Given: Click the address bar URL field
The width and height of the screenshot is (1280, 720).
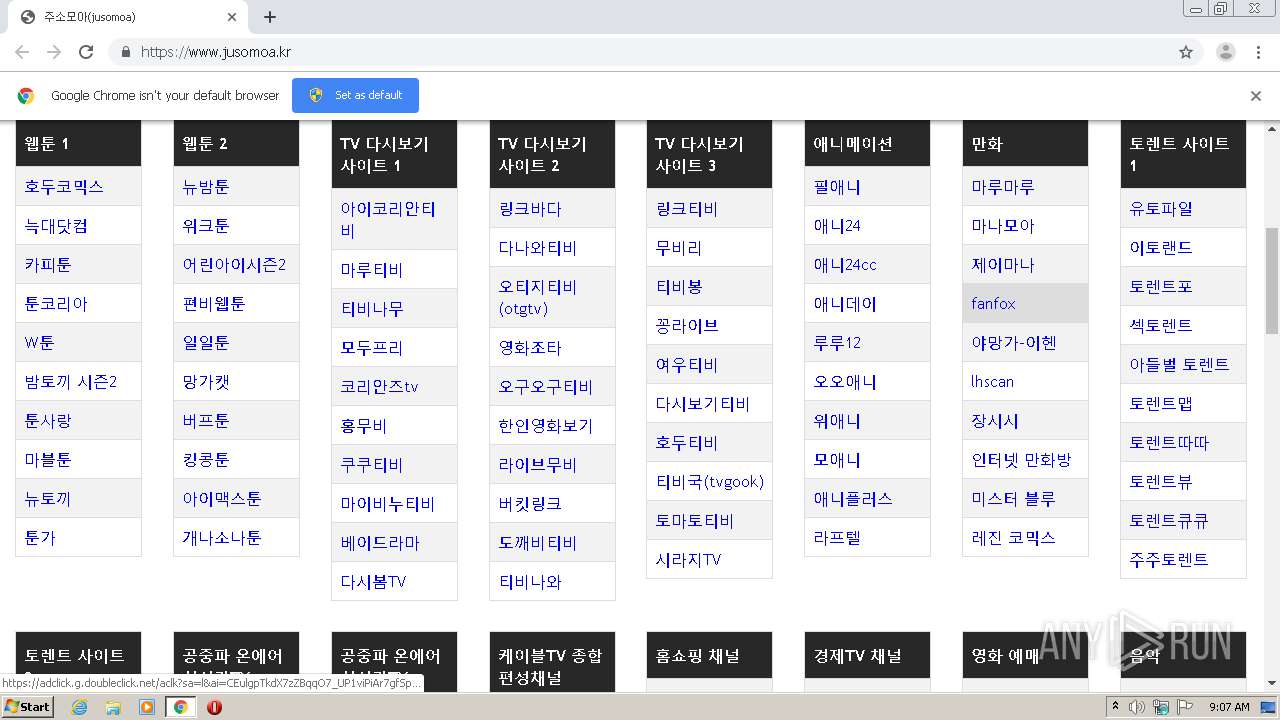Looking at the screenshot, I should [640, 52].
